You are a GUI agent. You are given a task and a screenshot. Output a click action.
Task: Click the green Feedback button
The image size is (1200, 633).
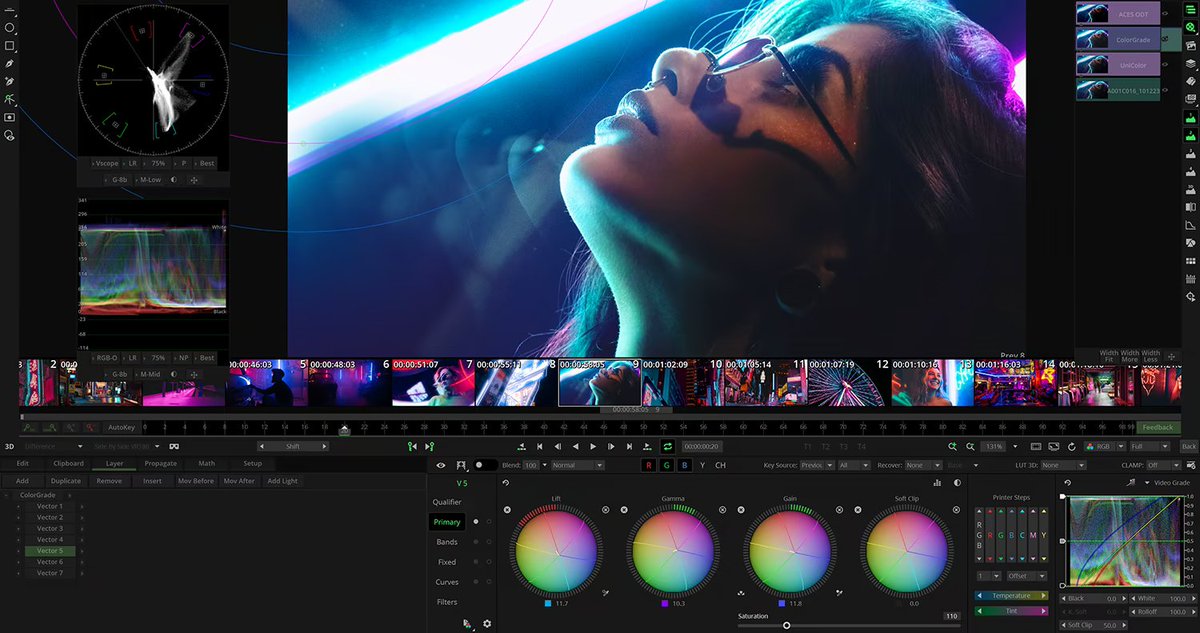(1158, 427)
